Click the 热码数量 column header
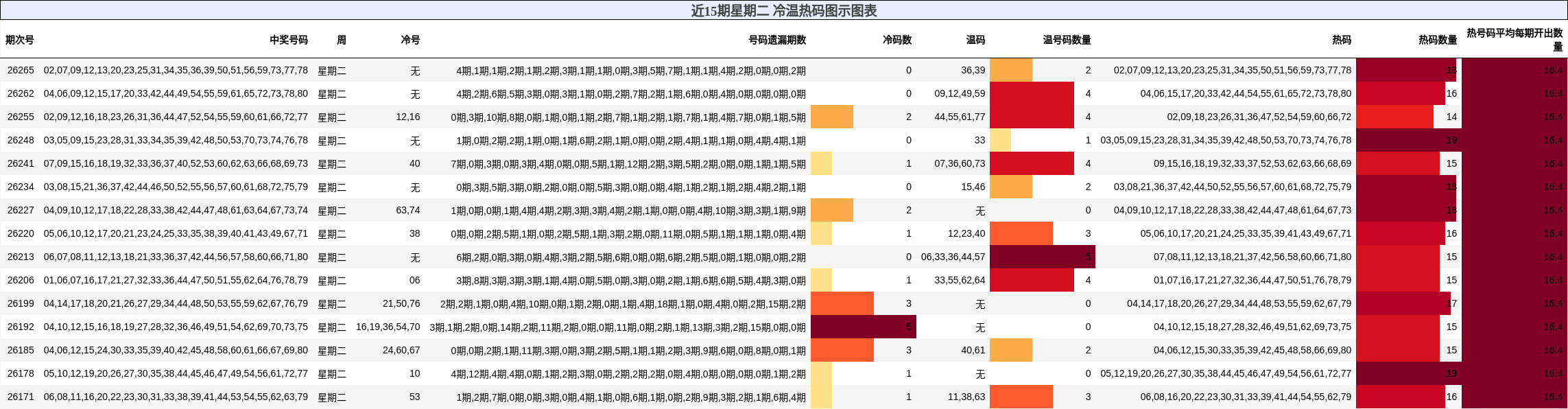1568x409 pixels. click(x=1438, y=40)
